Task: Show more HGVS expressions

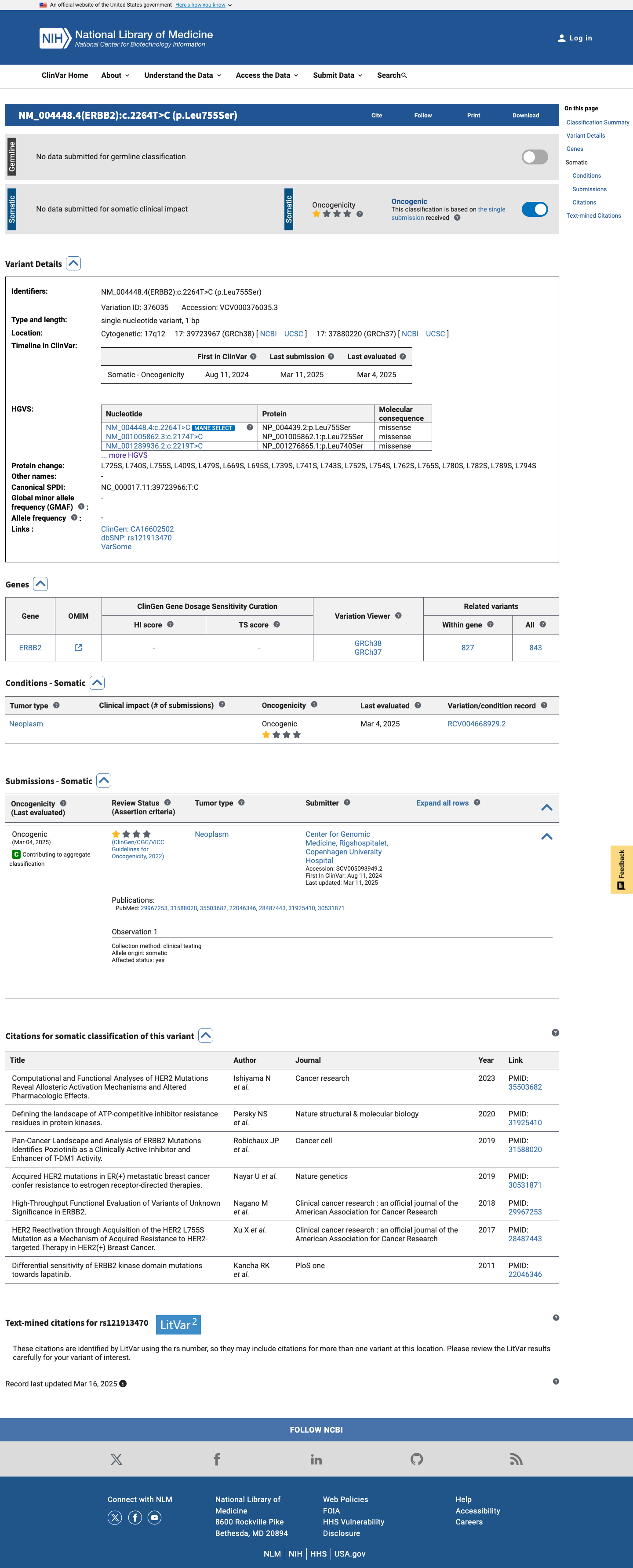Action: coord(124,455)
